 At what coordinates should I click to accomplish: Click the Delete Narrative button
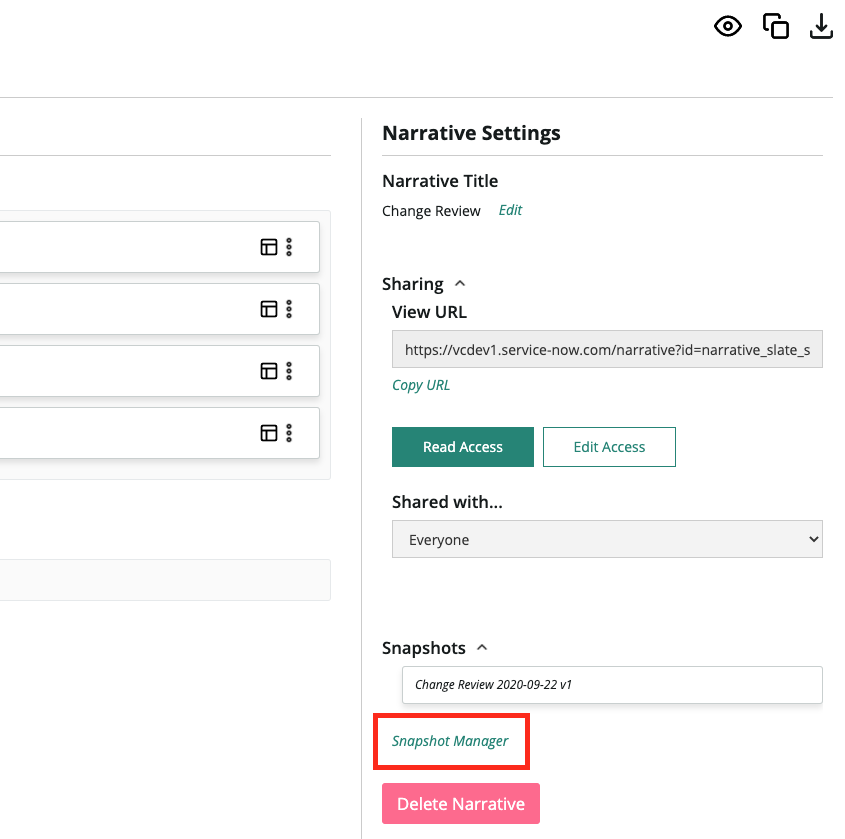461,803
